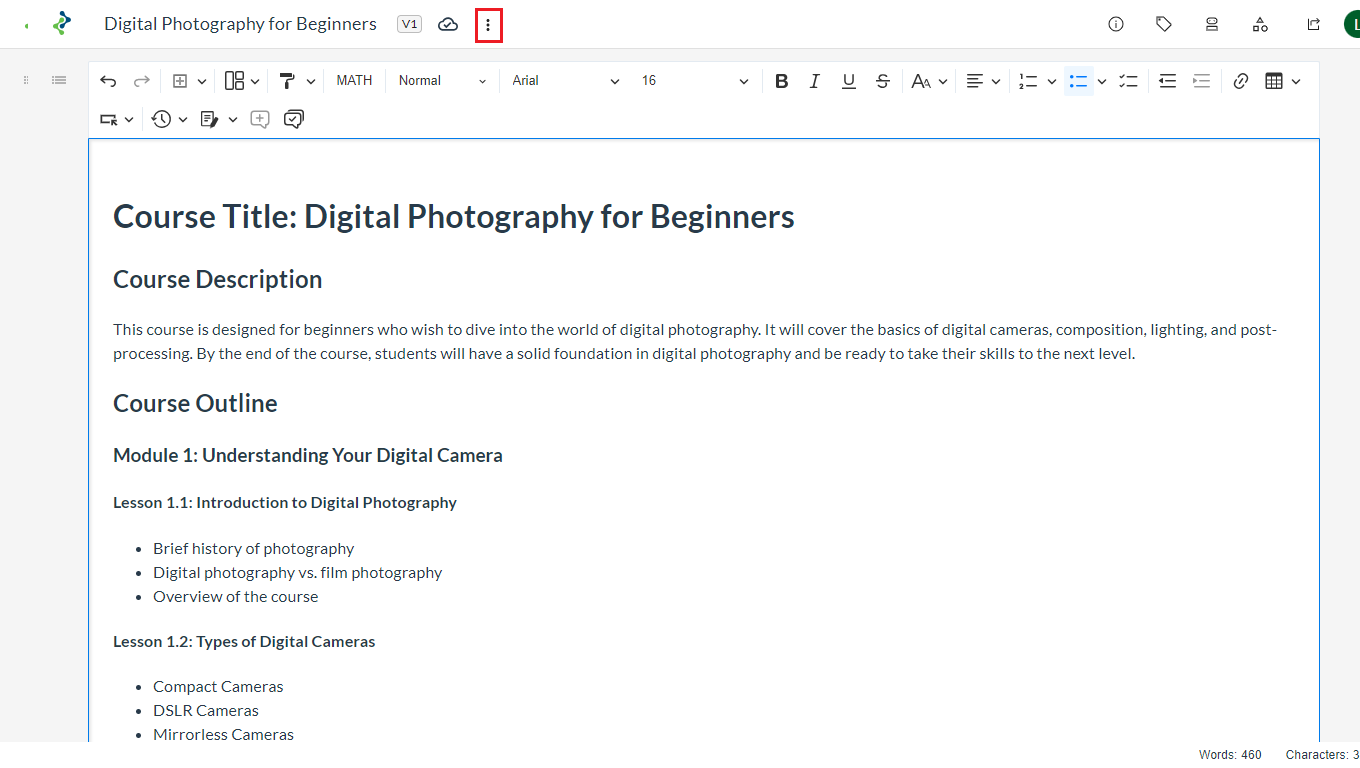Open the MATH equation editor
Viewport: 1360px width, 768px height.
pos(354,81)
